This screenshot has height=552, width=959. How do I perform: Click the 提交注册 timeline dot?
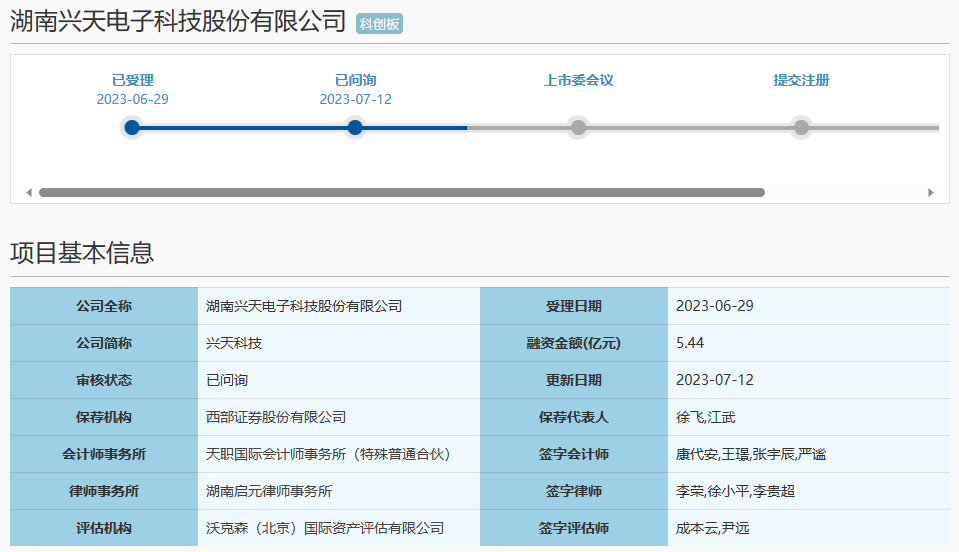point(801,128)
